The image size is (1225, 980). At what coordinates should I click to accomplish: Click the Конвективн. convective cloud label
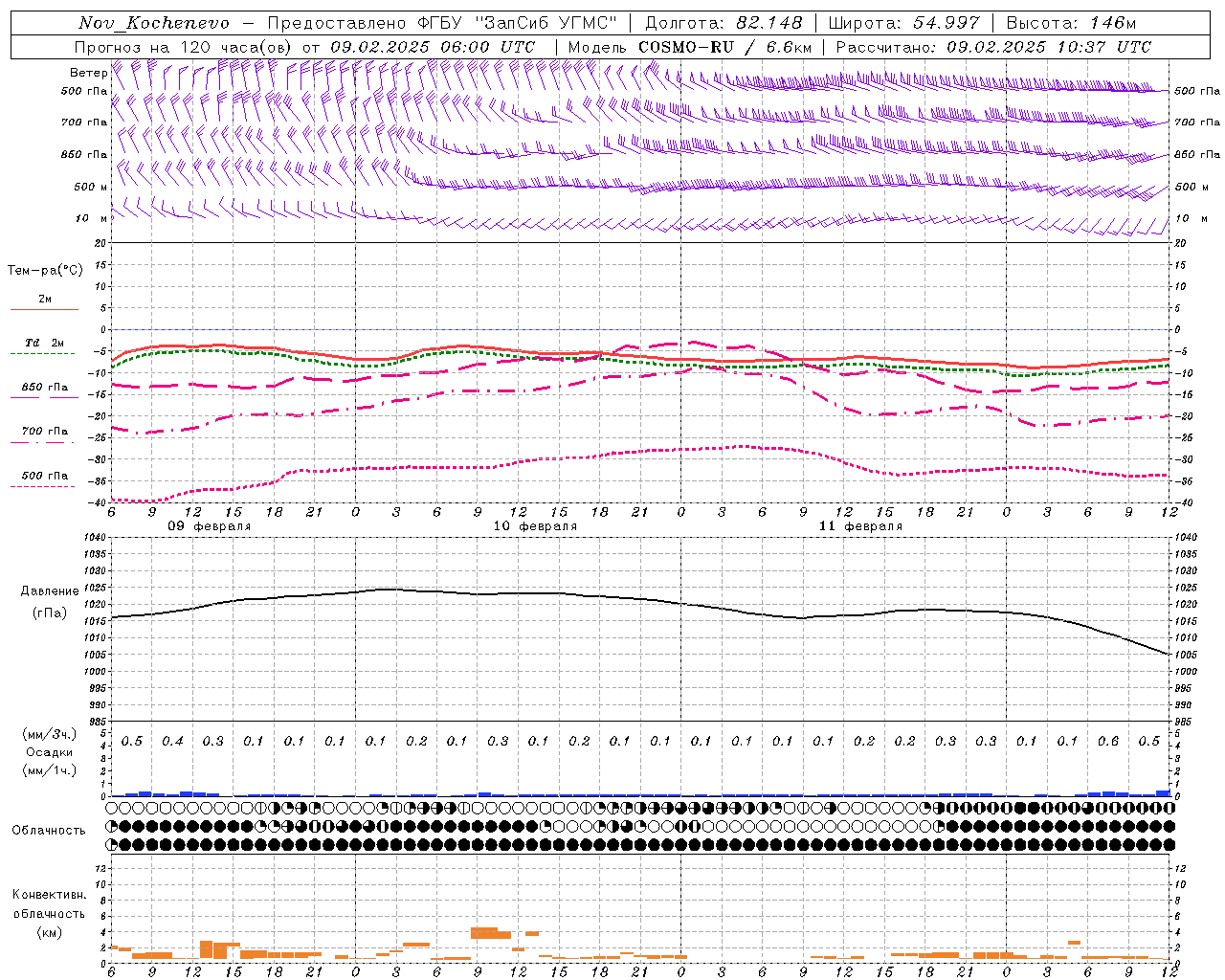[x=49, y=895]
